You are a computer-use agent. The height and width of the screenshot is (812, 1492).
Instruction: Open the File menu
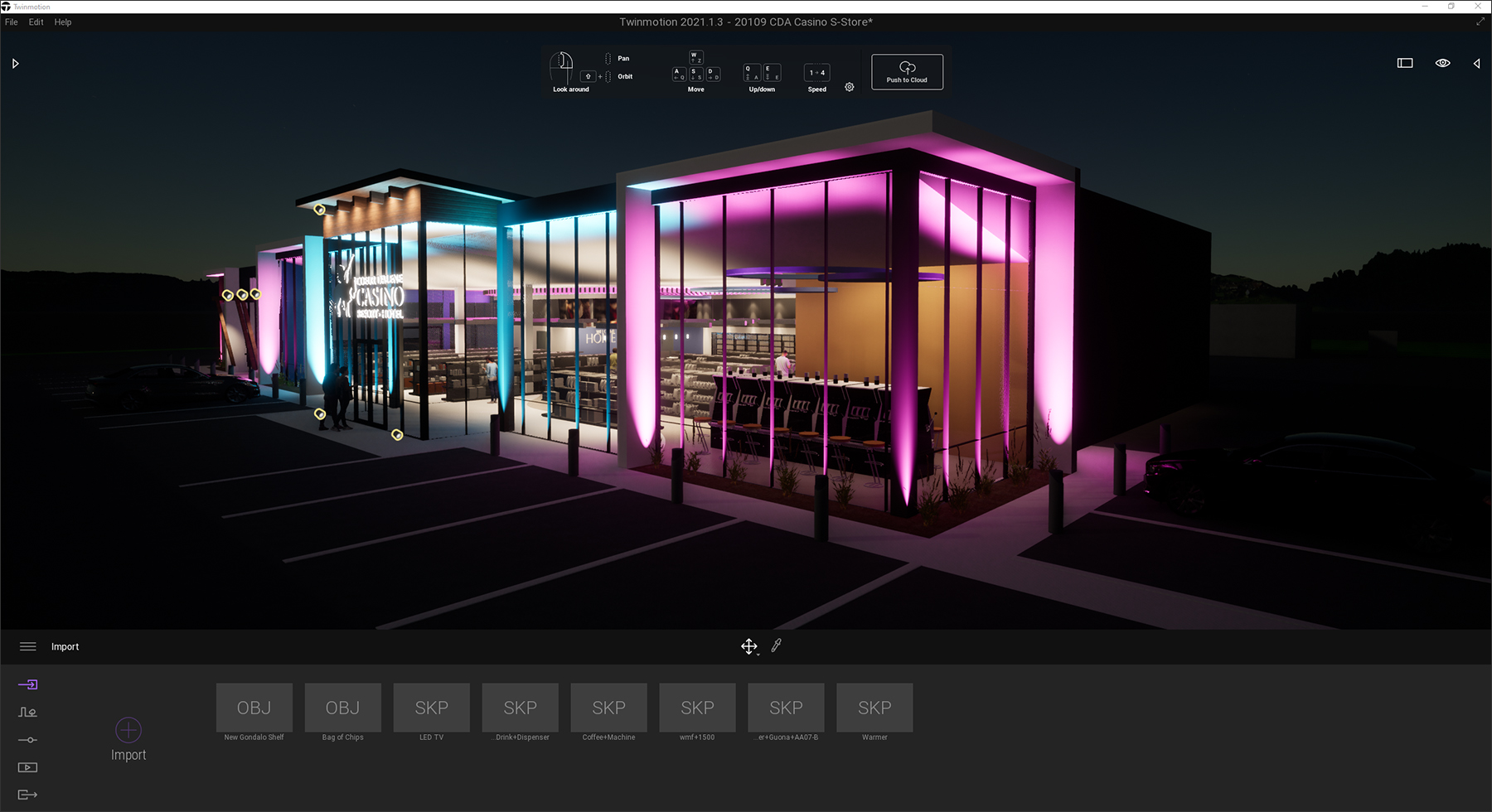tap(12, 22)
